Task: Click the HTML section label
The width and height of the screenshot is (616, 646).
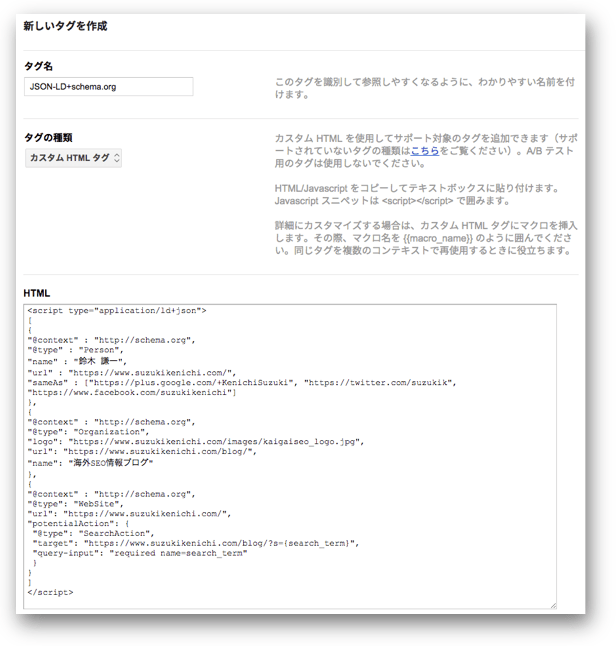Action: (x=37, y=293)
